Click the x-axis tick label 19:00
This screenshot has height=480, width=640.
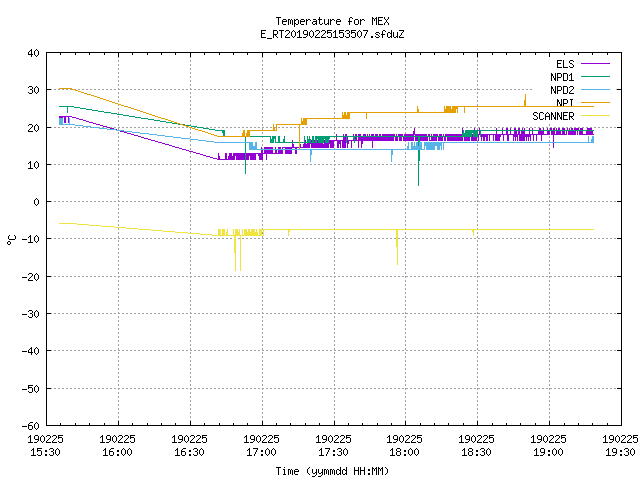tap(548, 452)
